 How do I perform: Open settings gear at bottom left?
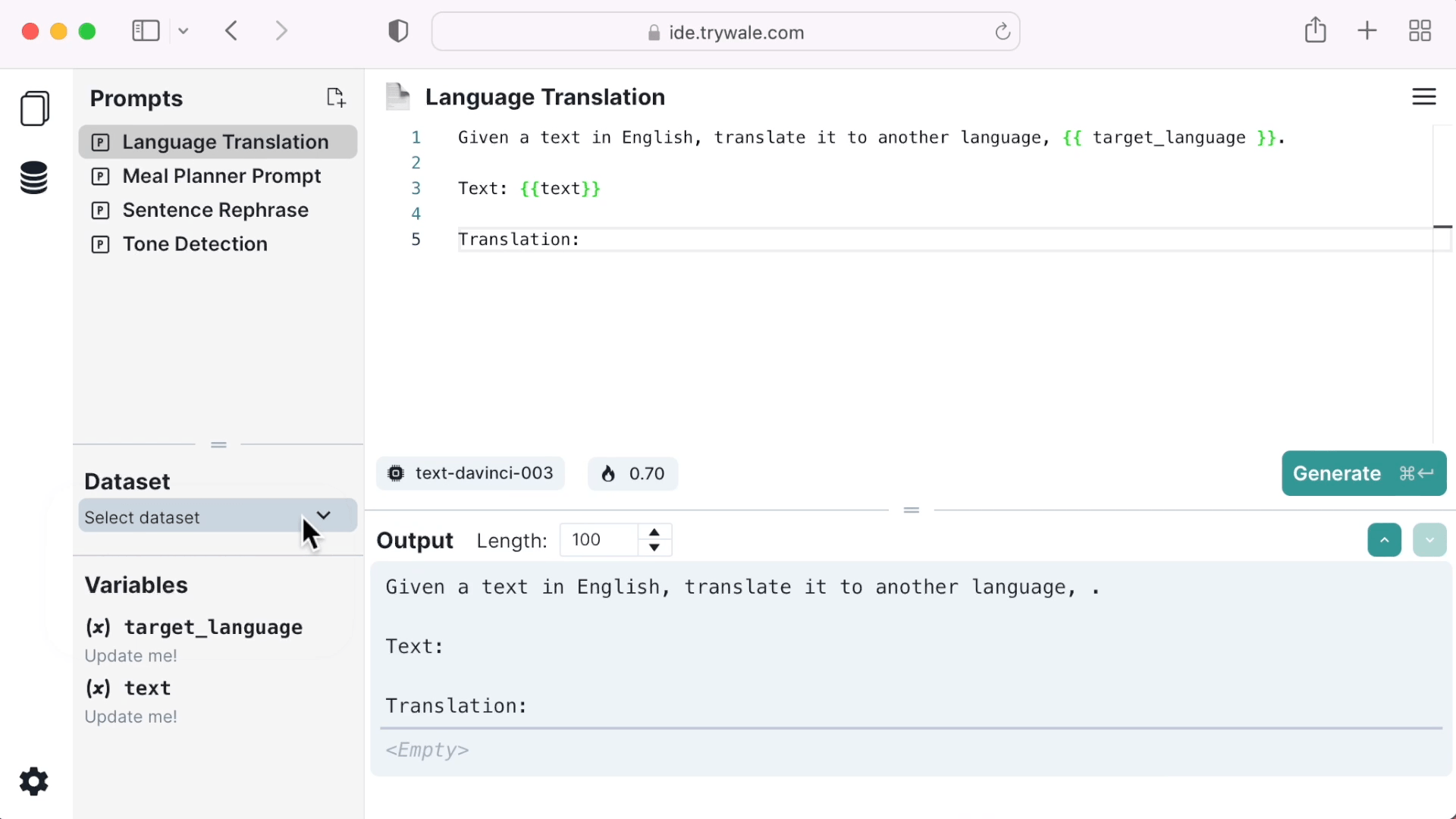[33, 781]
